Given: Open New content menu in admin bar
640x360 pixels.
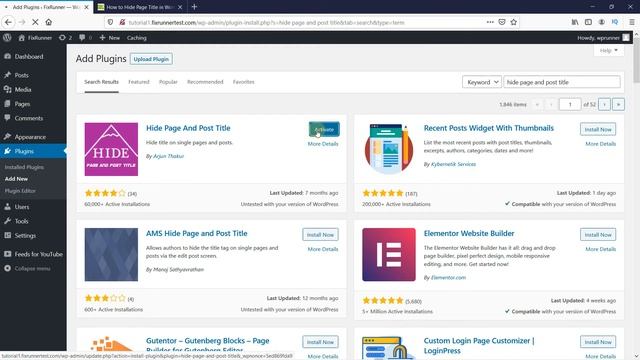Looking at the screenshot, I should (x=109, y=38).
